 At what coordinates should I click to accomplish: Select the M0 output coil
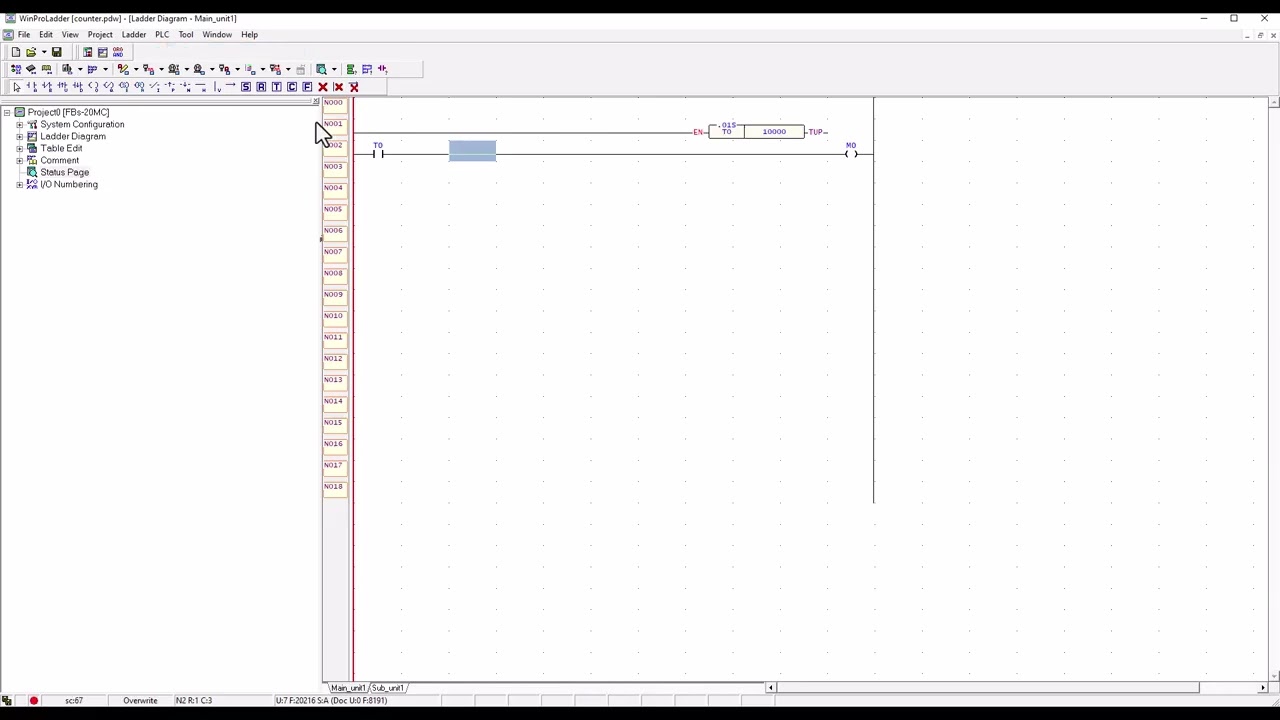pyautogui.click(x=851, y=151)
